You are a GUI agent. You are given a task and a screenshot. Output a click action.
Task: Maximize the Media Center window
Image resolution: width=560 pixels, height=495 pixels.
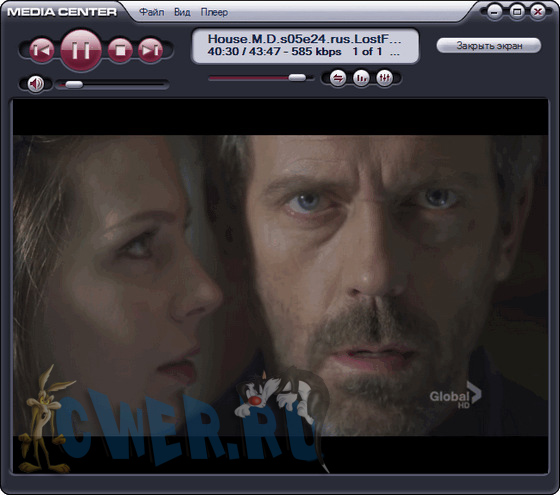pos(516,12)
